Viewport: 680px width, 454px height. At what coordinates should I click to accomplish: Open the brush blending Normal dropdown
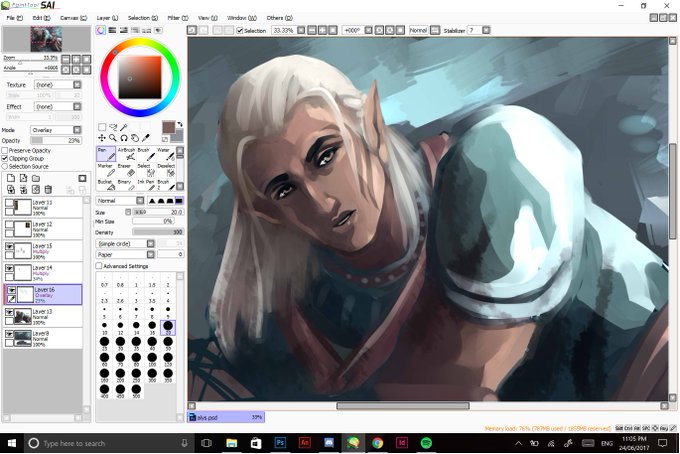(140, 200)
